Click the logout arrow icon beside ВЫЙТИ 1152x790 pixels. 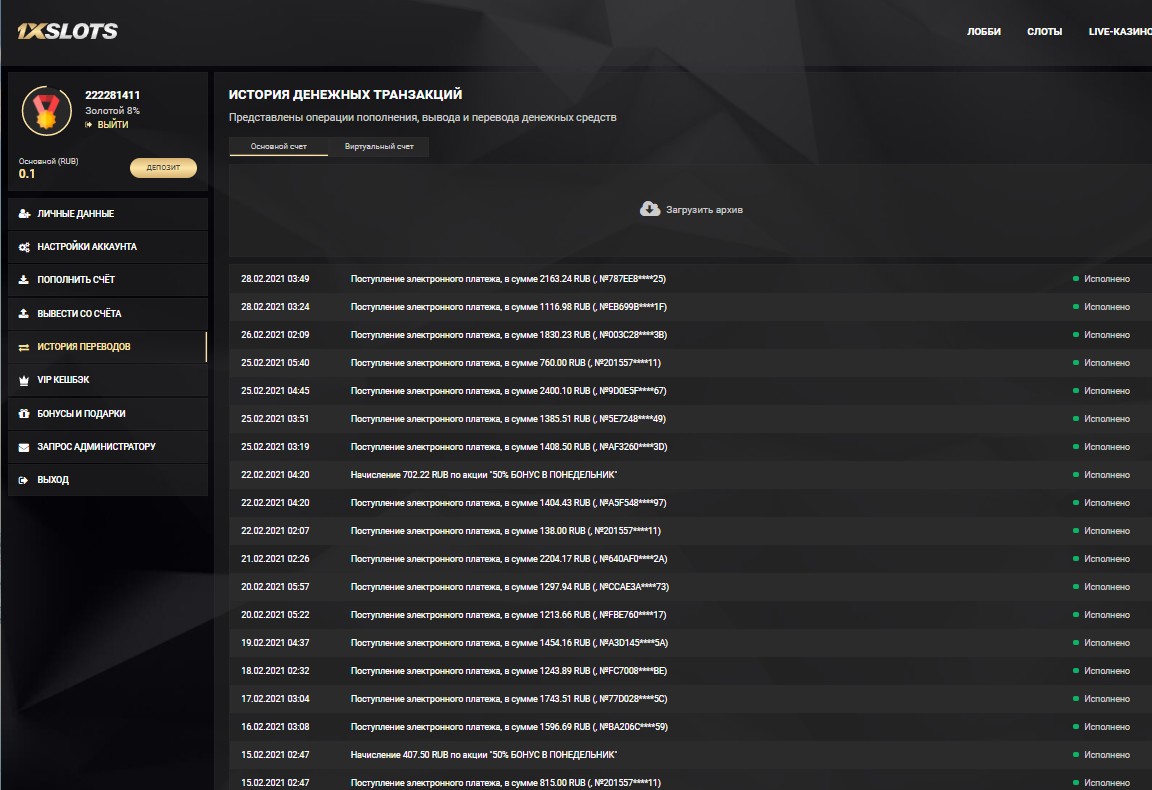[x=89, y=125]
